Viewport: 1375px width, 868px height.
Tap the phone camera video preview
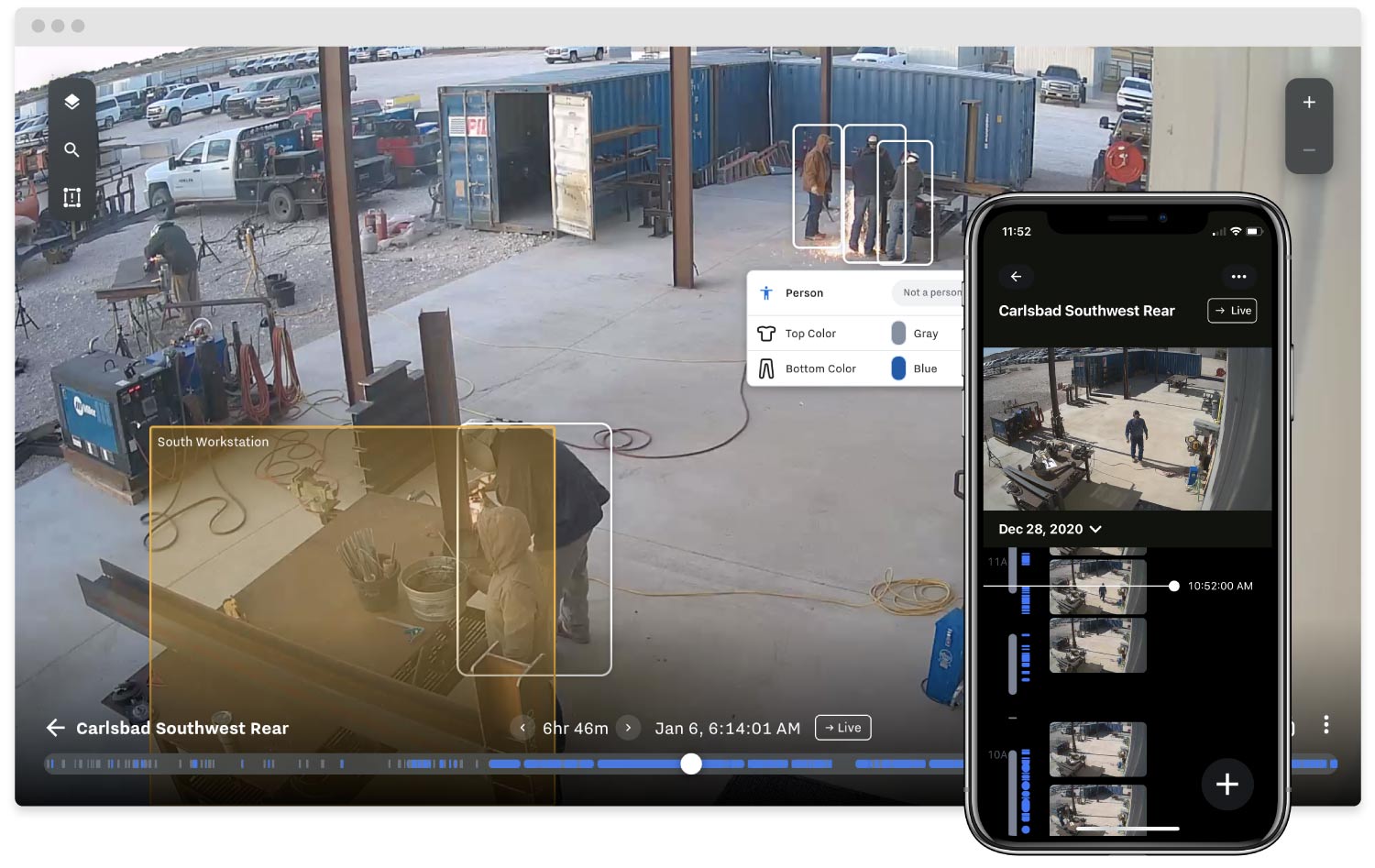tap(1127, 429)
